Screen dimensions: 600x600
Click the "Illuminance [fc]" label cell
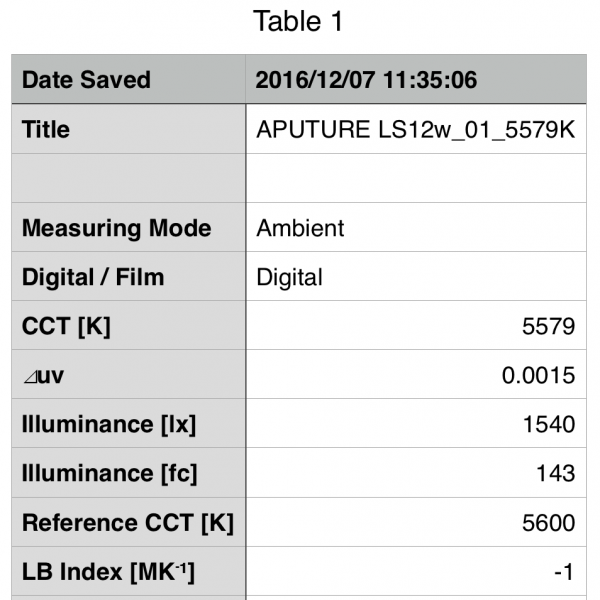pos(128,473)
